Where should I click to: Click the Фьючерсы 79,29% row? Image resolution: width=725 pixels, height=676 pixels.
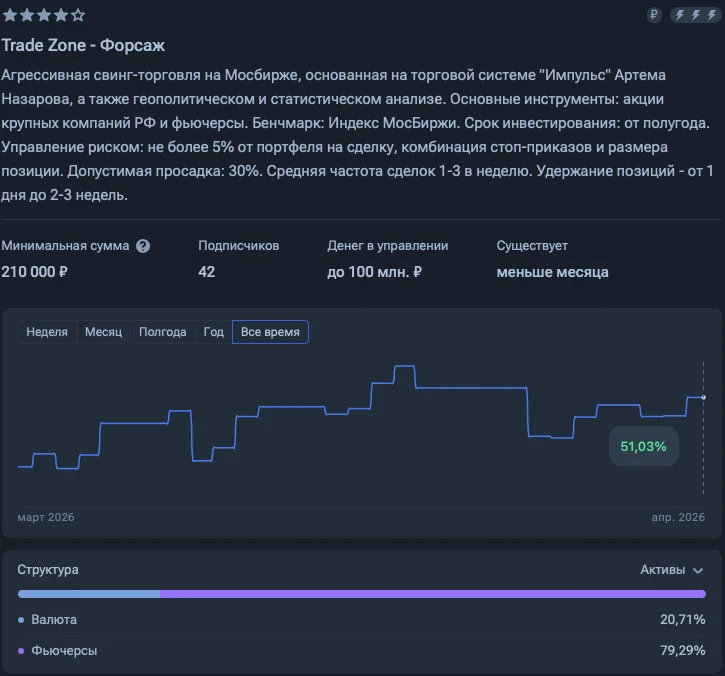pos(362,651)
